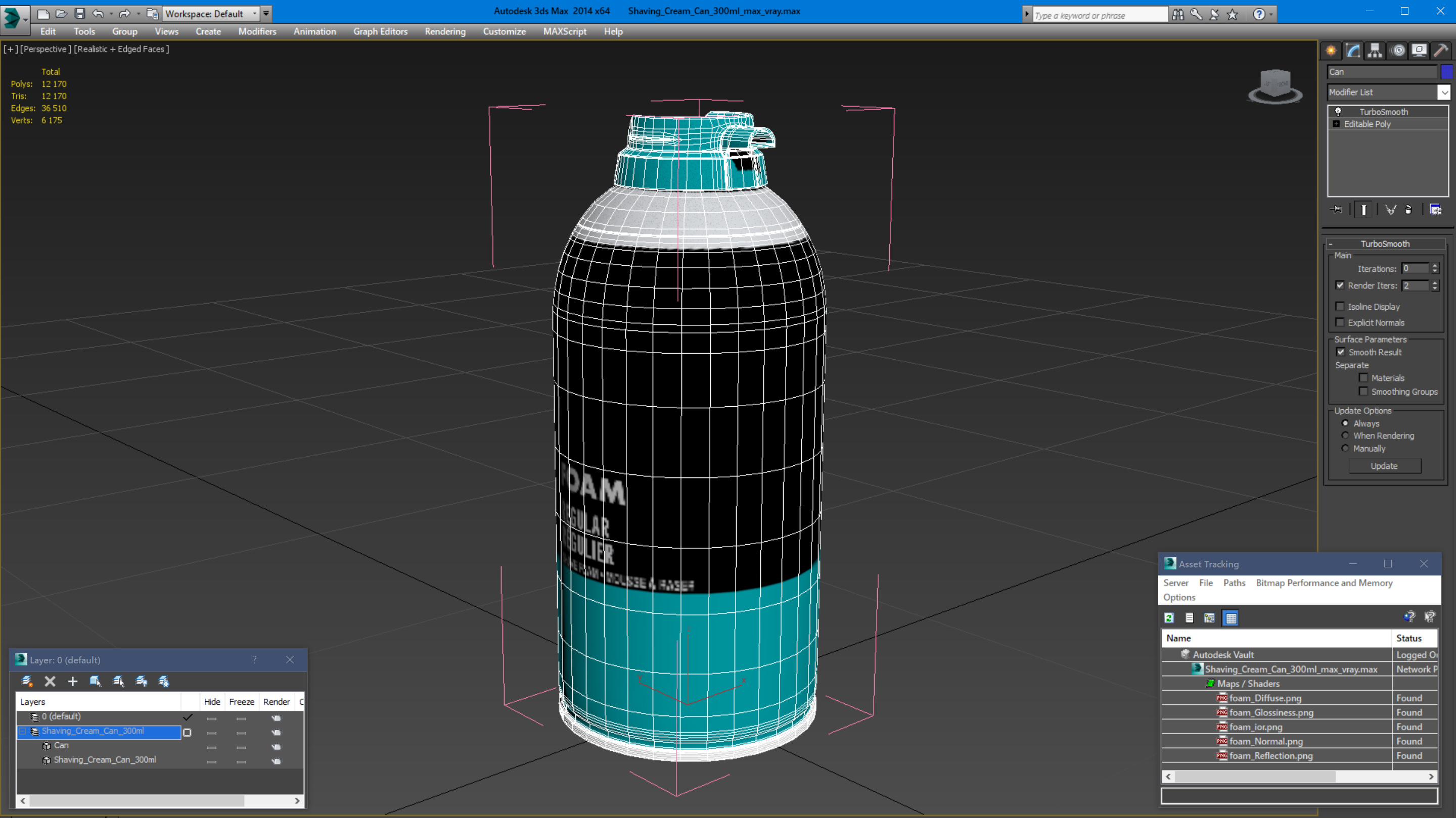1456x818 pixels.
Task: Click the Update button
Action: tap(1384, 466)
